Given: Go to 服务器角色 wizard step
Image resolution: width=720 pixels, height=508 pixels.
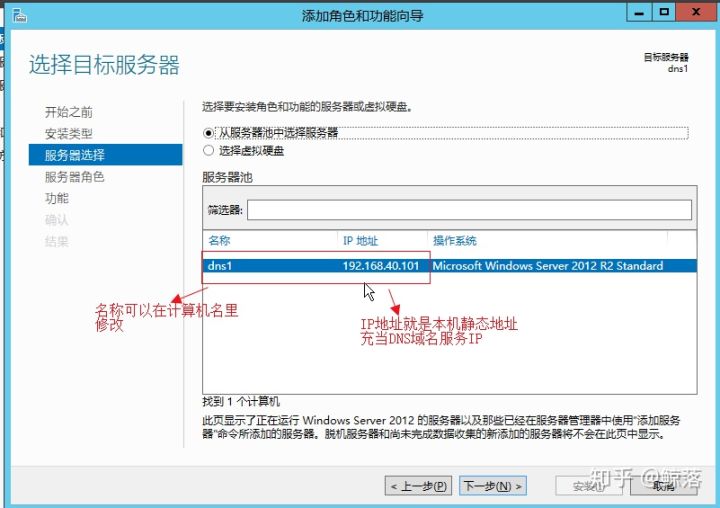Looking at the screenshot, I should 74,177.
